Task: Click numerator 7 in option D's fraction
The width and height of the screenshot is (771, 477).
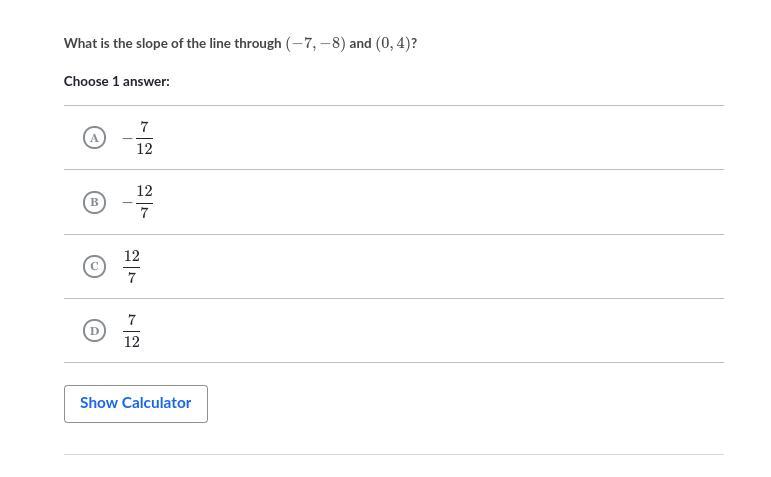Action: [132, 319]
